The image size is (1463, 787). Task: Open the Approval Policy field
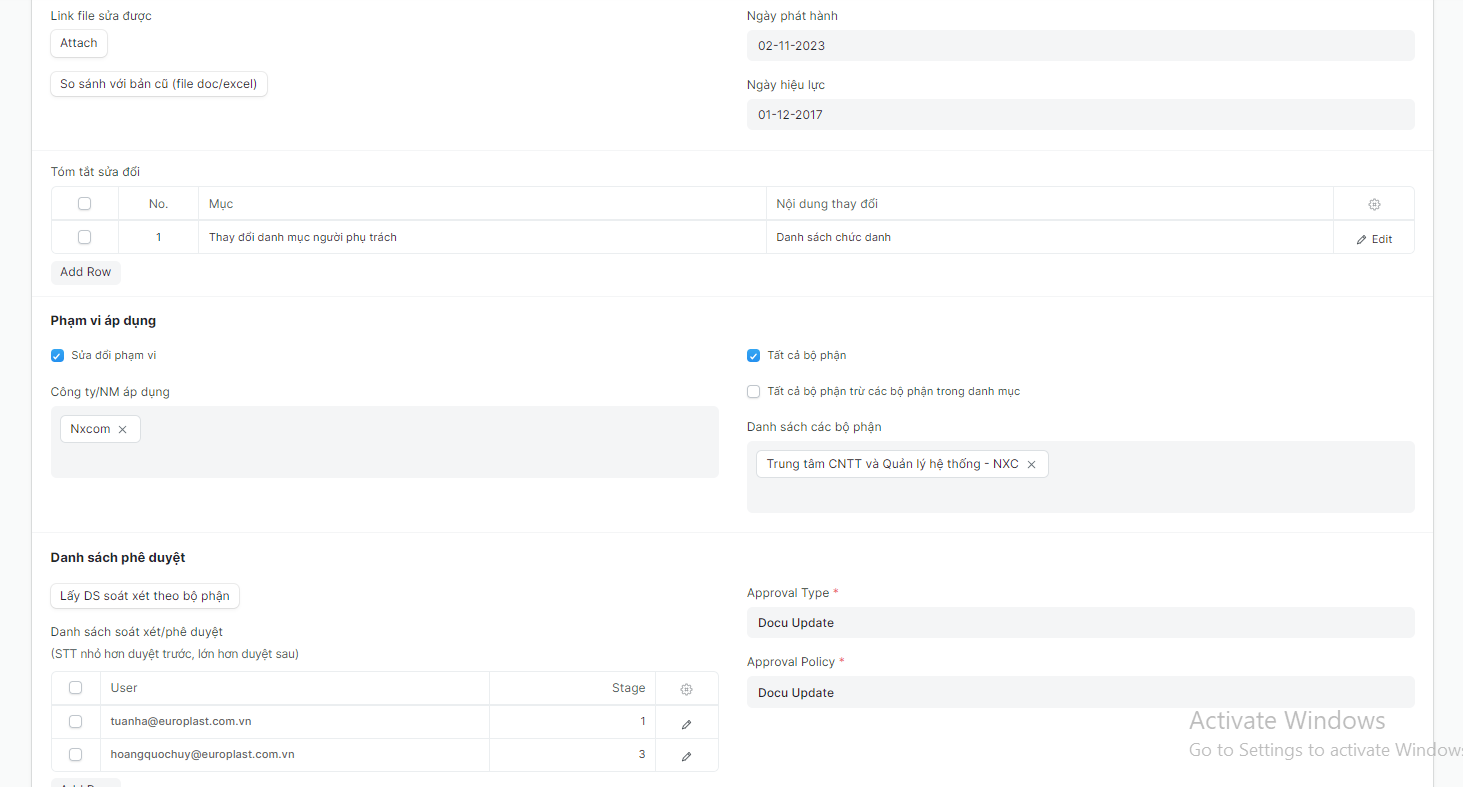click(x=1080, y=692)
